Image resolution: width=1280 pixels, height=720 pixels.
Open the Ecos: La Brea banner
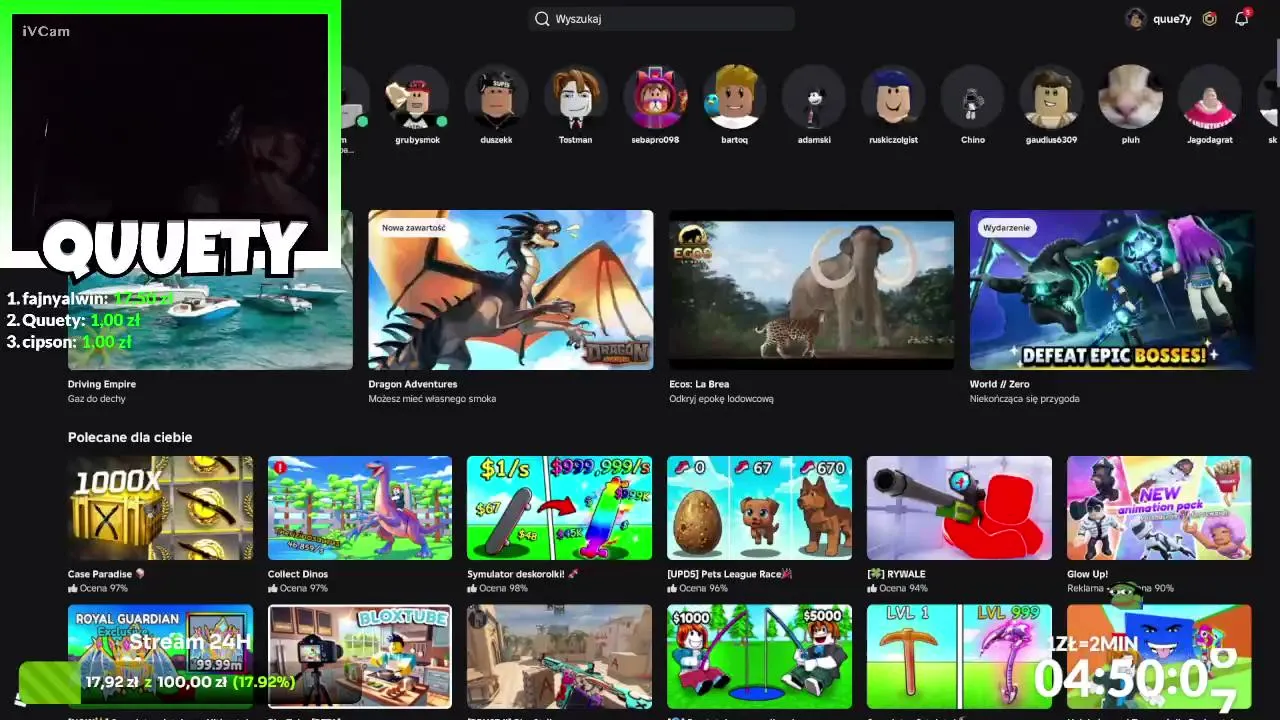tap(811, 290)
